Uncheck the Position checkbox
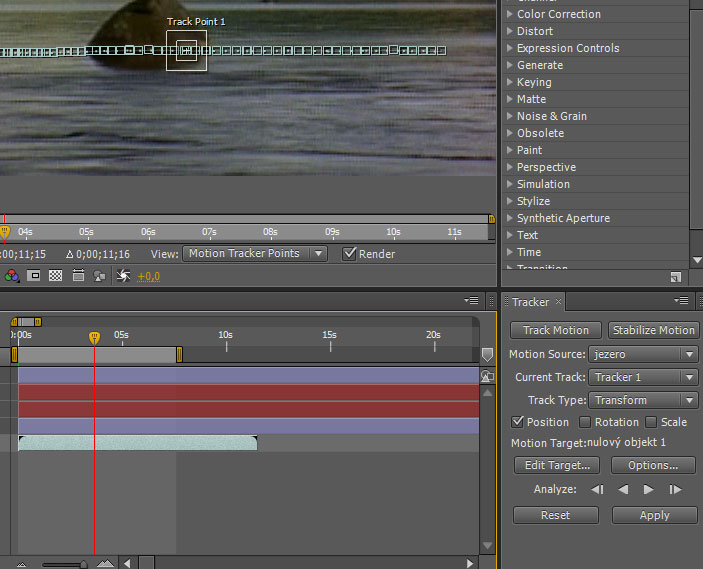 click(517, 422)
